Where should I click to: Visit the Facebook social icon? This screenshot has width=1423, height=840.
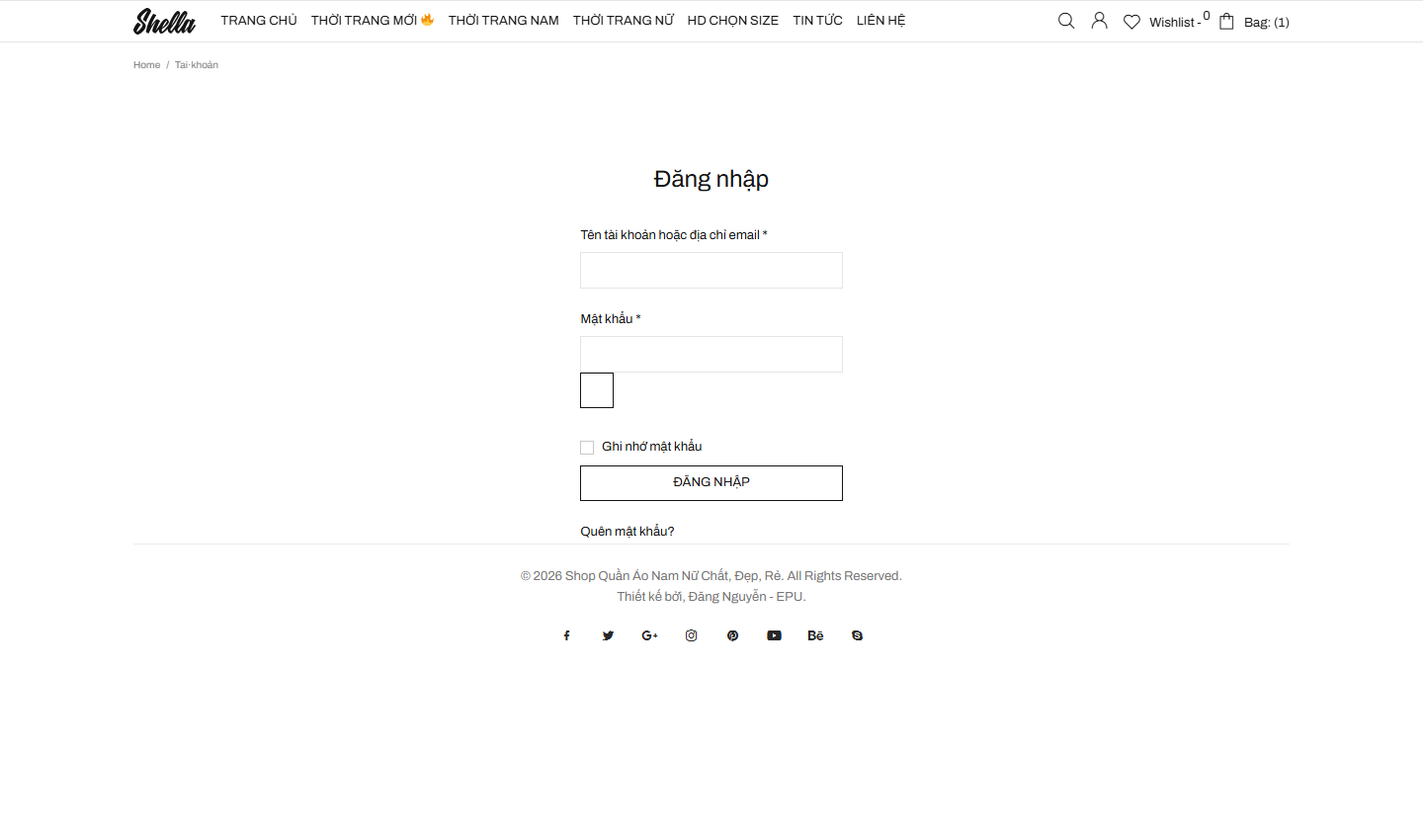pos(566,635)
